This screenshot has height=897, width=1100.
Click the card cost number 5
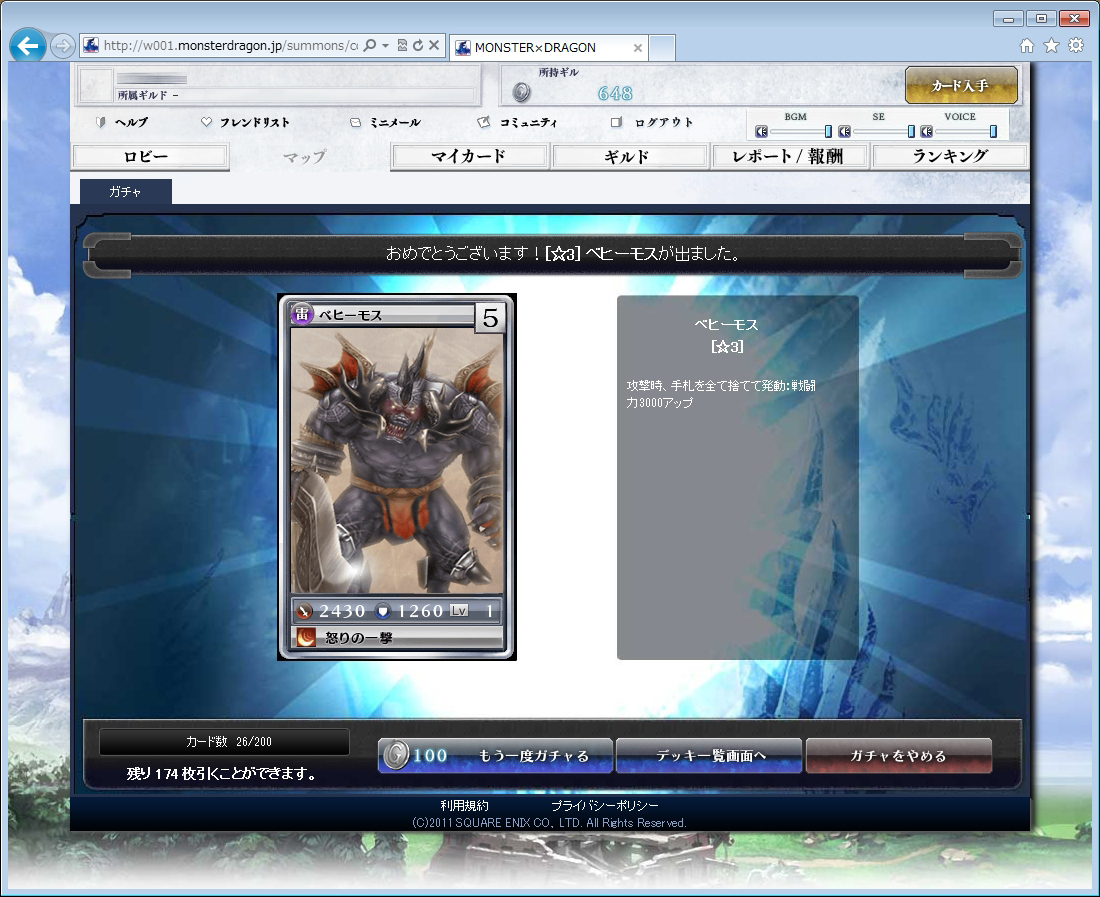pos(490,318)
